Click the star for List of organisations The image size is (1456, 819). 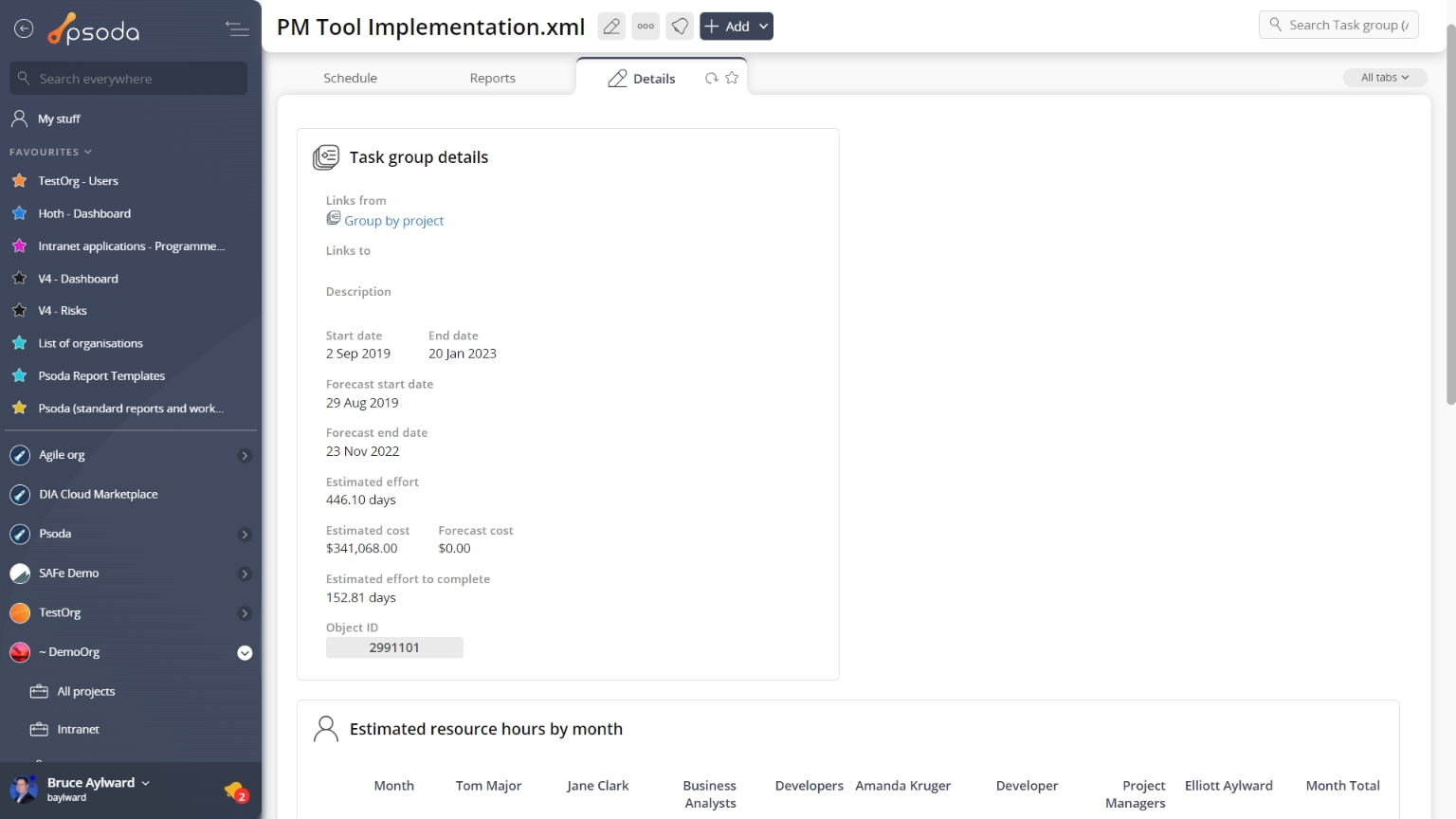pos(19,343)
